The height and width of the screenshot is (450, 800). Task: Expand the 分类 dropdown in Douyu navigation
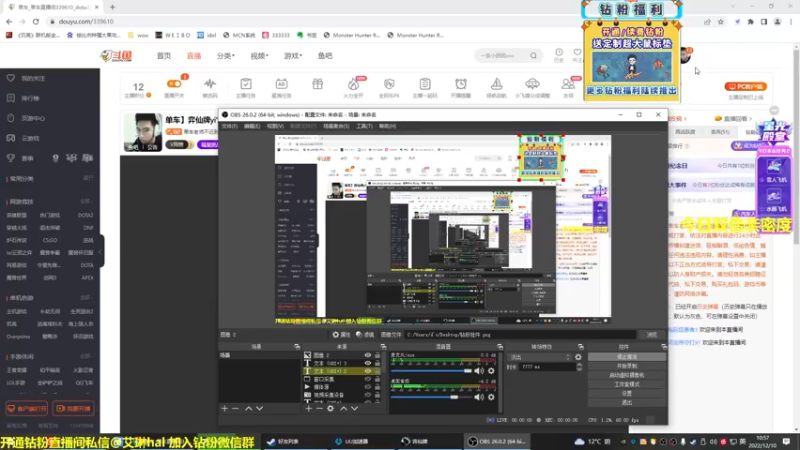[x=226, y=56]
